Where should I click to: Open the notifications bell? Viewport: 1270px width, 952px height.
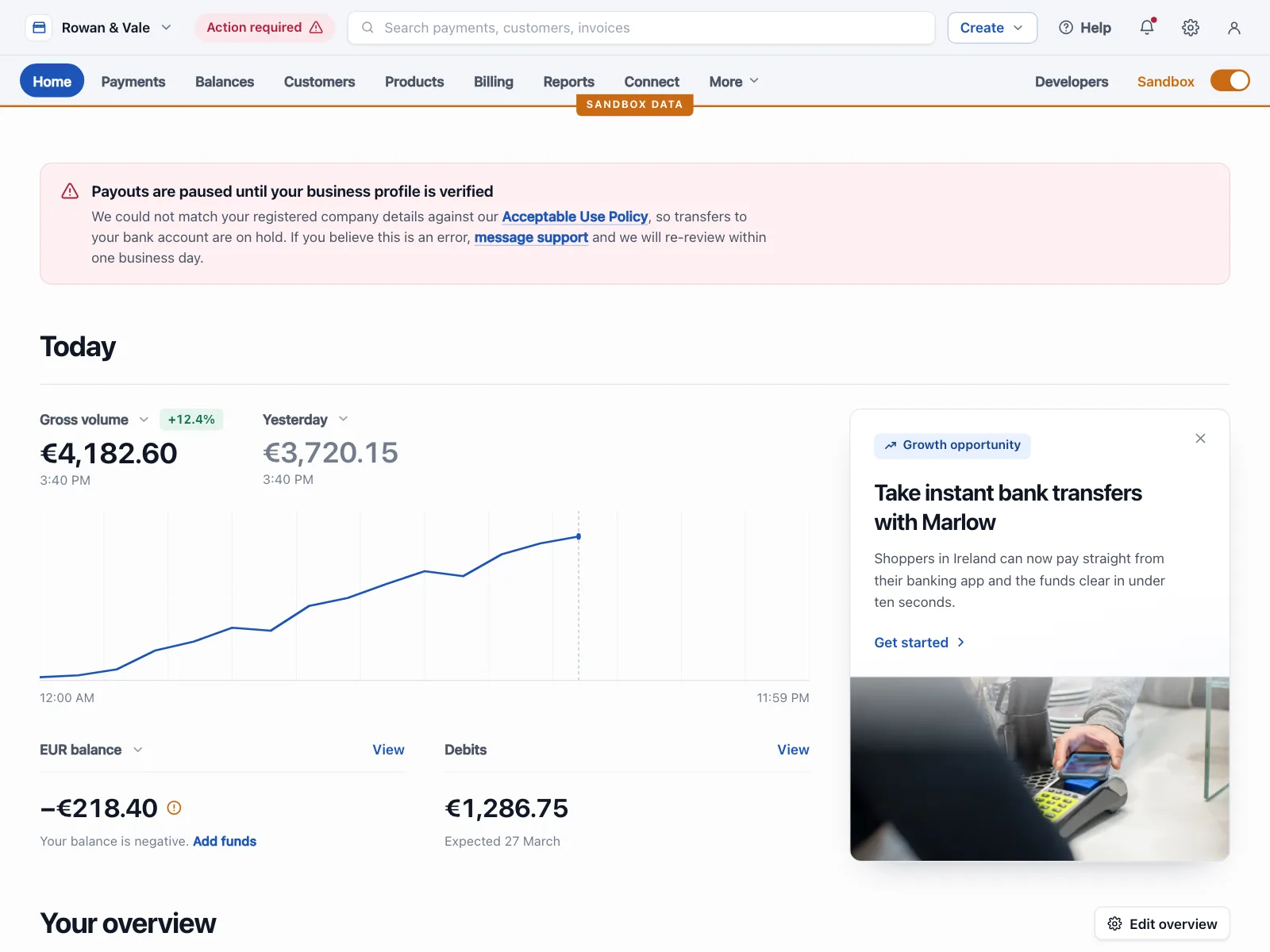pyautogui.click(x=1147, y=28)
